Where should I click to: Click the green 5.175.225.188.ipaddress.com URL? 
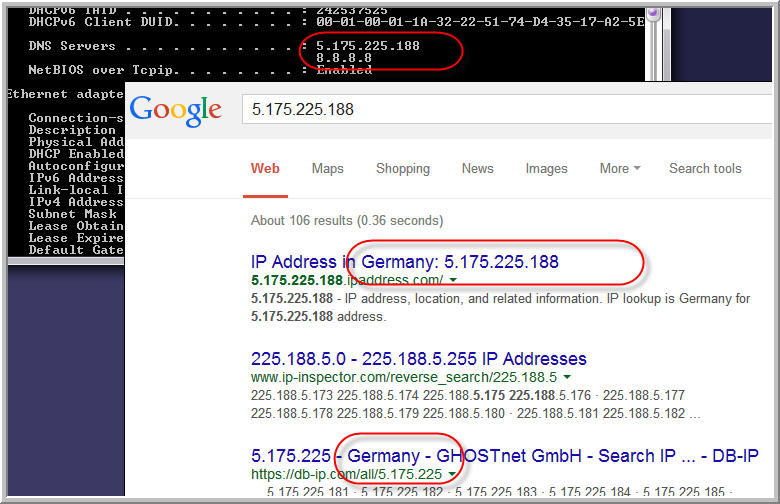point(347,280)
